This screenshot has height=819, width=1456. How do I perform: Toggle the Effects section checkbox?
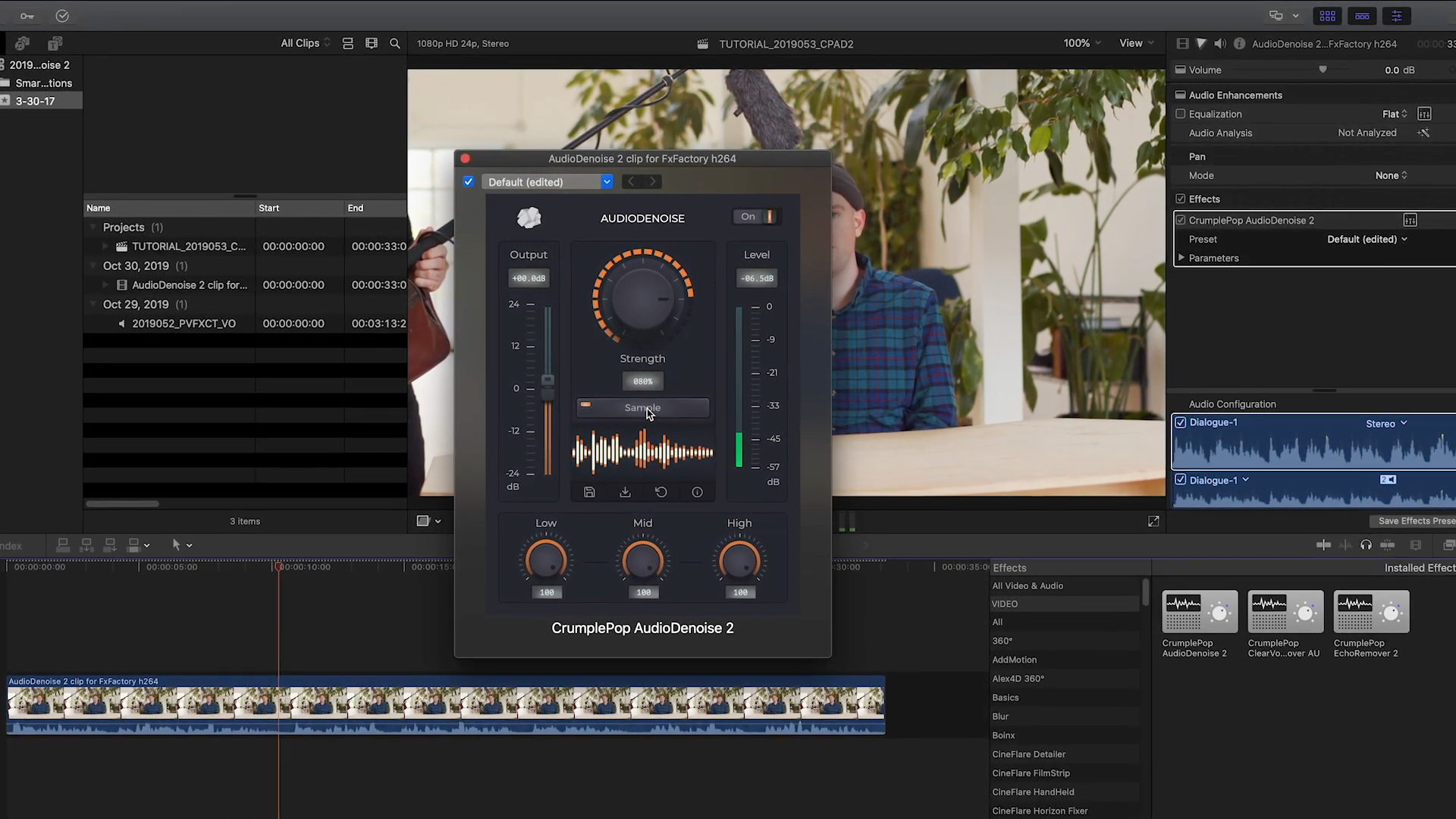pyautogui.click(x=1180, y=199)
